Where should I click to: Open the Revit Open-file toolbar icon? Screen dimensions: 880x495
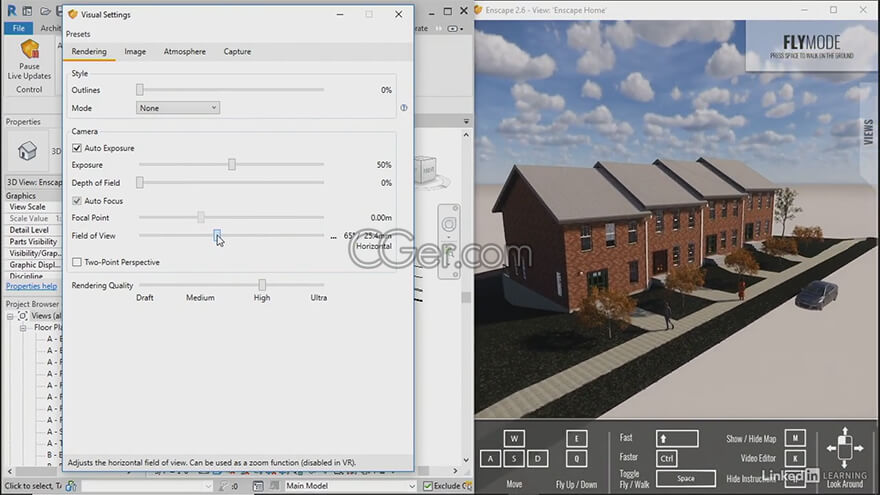click(x=45, y=11)
